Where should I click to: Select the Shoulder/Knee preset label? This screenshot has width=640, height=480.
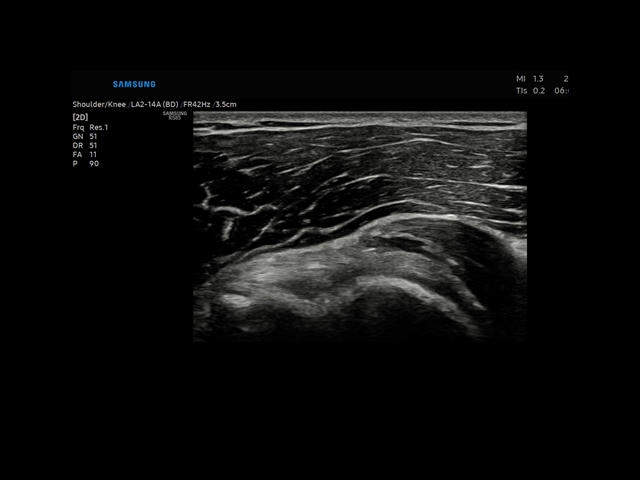tap(98, 104)
